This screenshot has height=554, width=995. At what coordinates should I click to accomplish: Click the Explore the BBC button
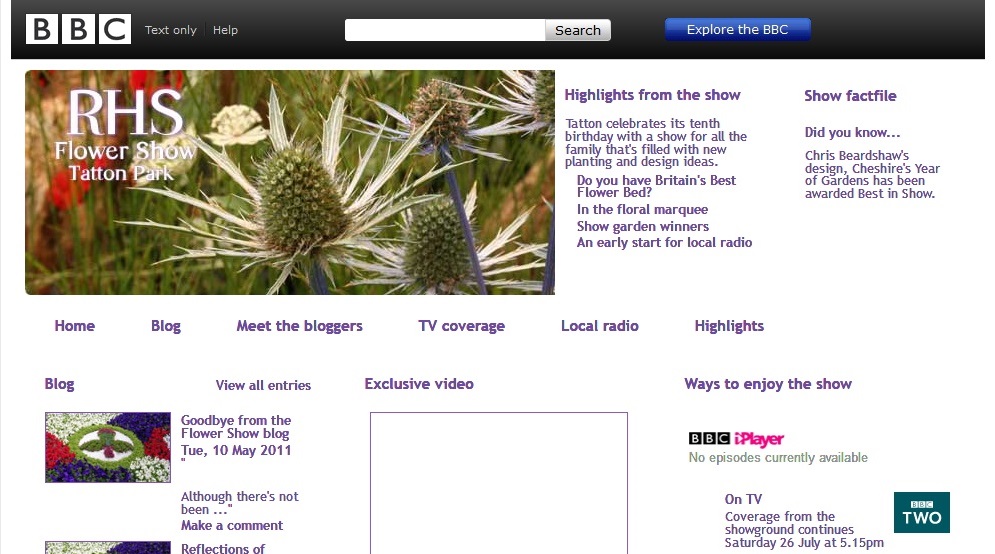click(737, 29)
